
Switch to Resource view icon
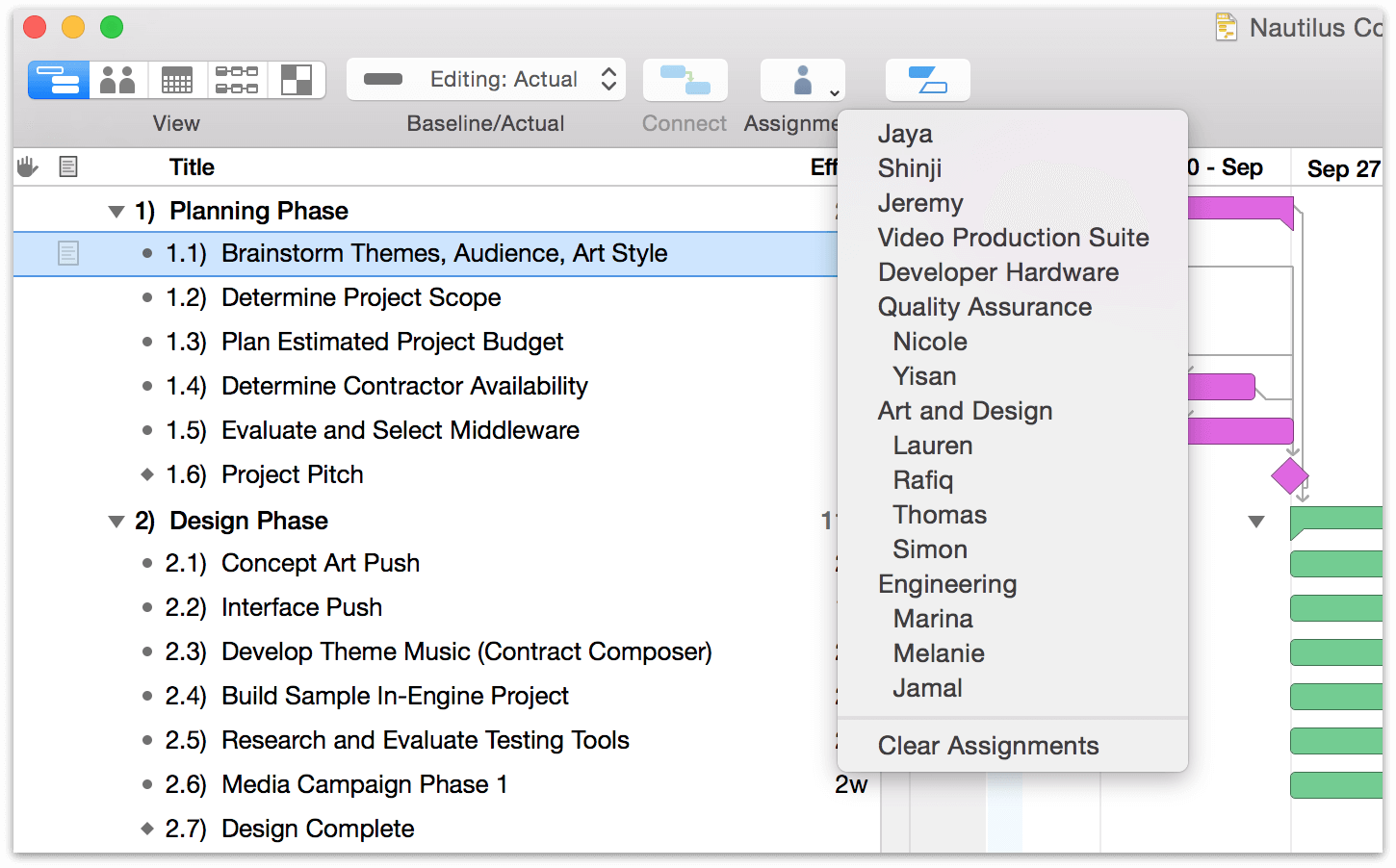[118, 80]
